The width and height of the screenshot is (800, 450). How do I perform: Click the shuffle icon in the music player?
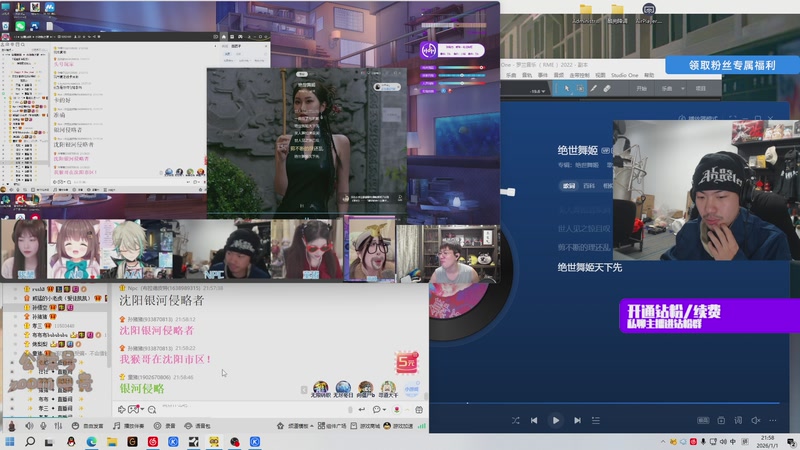click(515, 420)
